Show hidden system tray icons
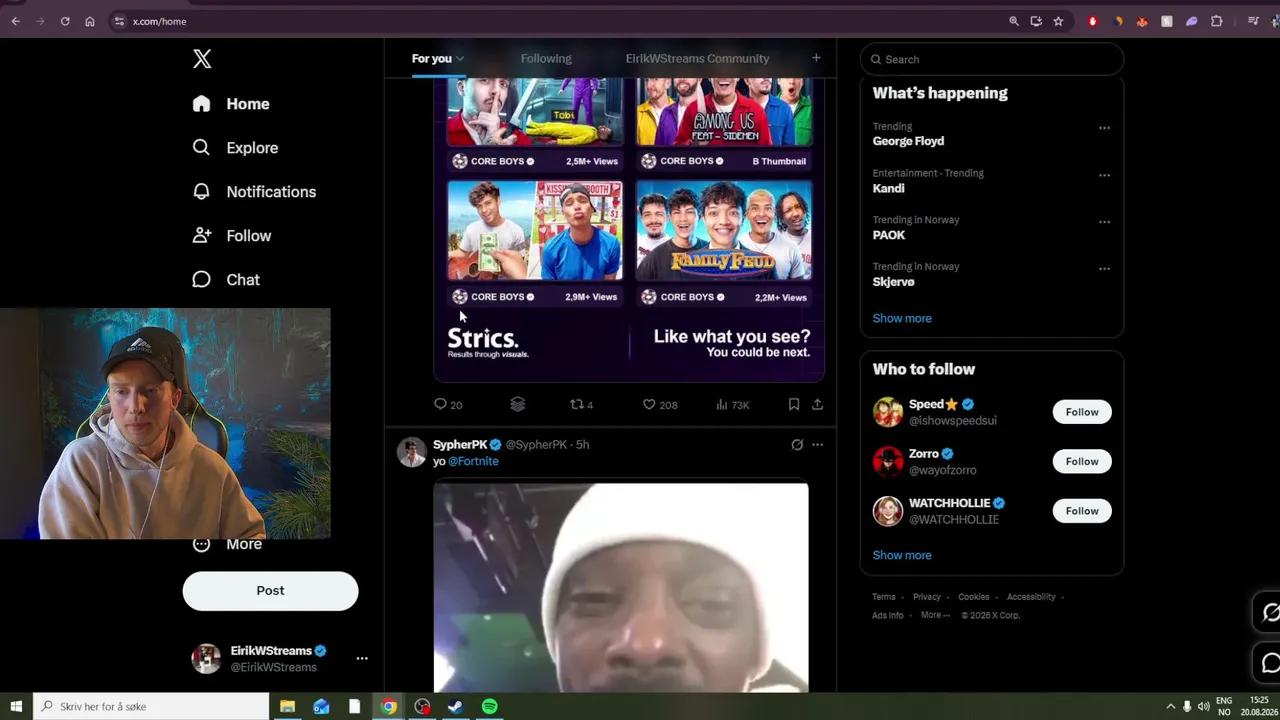Viewport: 1280px width, 720px height. [x=1171, y=706]
